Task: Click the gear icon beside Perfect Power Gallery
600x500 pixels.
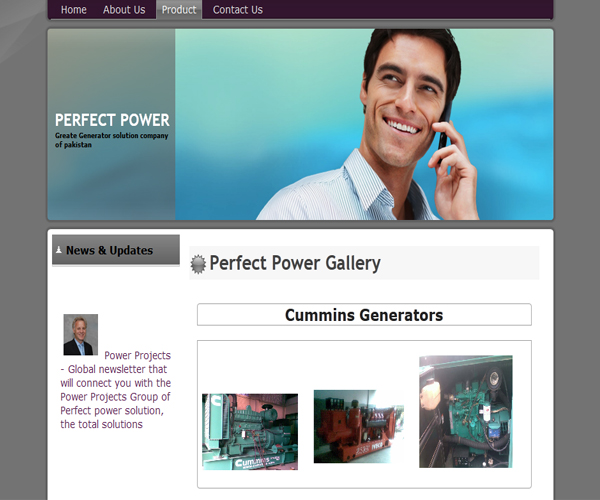Action: click(198, 264)
